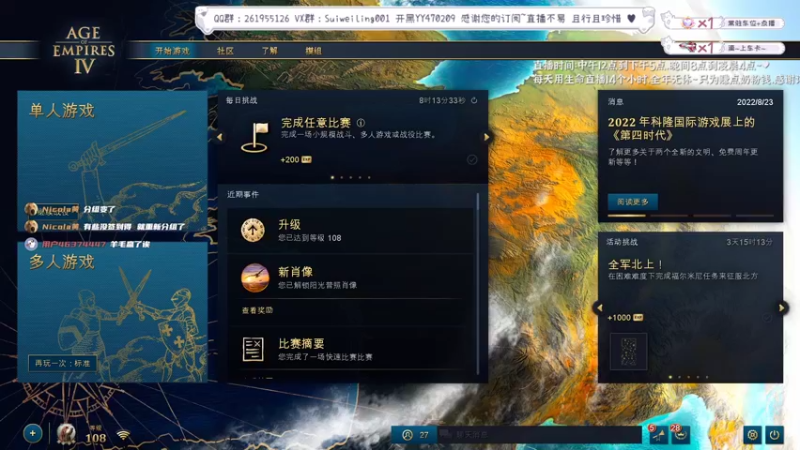Image resolution: width=800 pixels, height=450 pixels.
Task: Click the +200 XP reward label
Action: [x=296, y=160]
